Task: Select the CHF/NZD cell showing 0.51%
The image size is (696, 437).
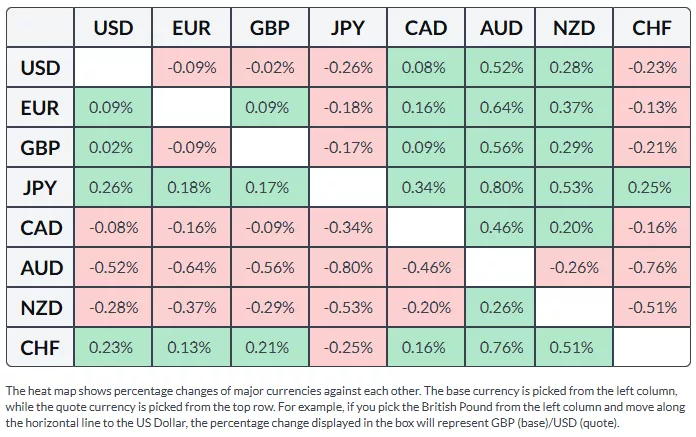Action: click(x=575, y=347)
